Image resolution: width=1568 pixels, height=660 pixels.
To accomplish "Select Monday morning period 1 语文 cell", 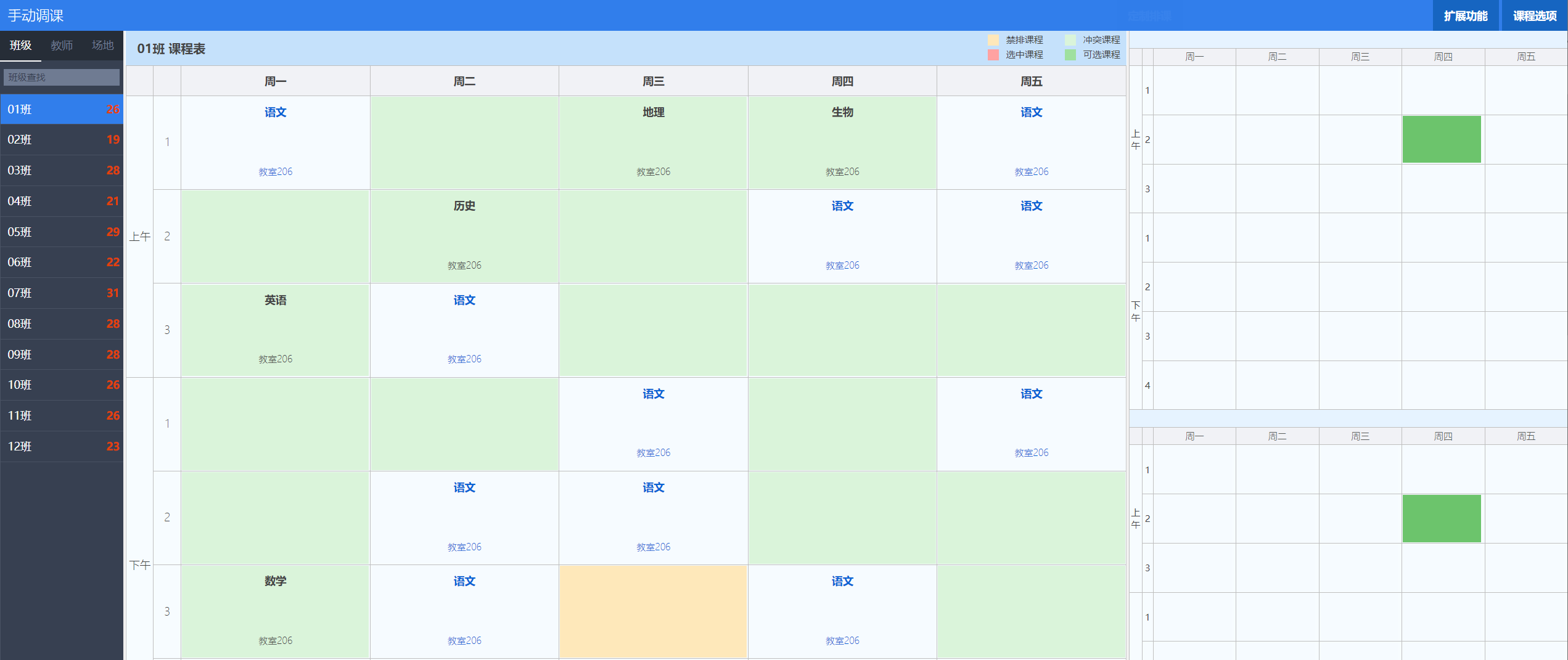I will pos(276,142).
